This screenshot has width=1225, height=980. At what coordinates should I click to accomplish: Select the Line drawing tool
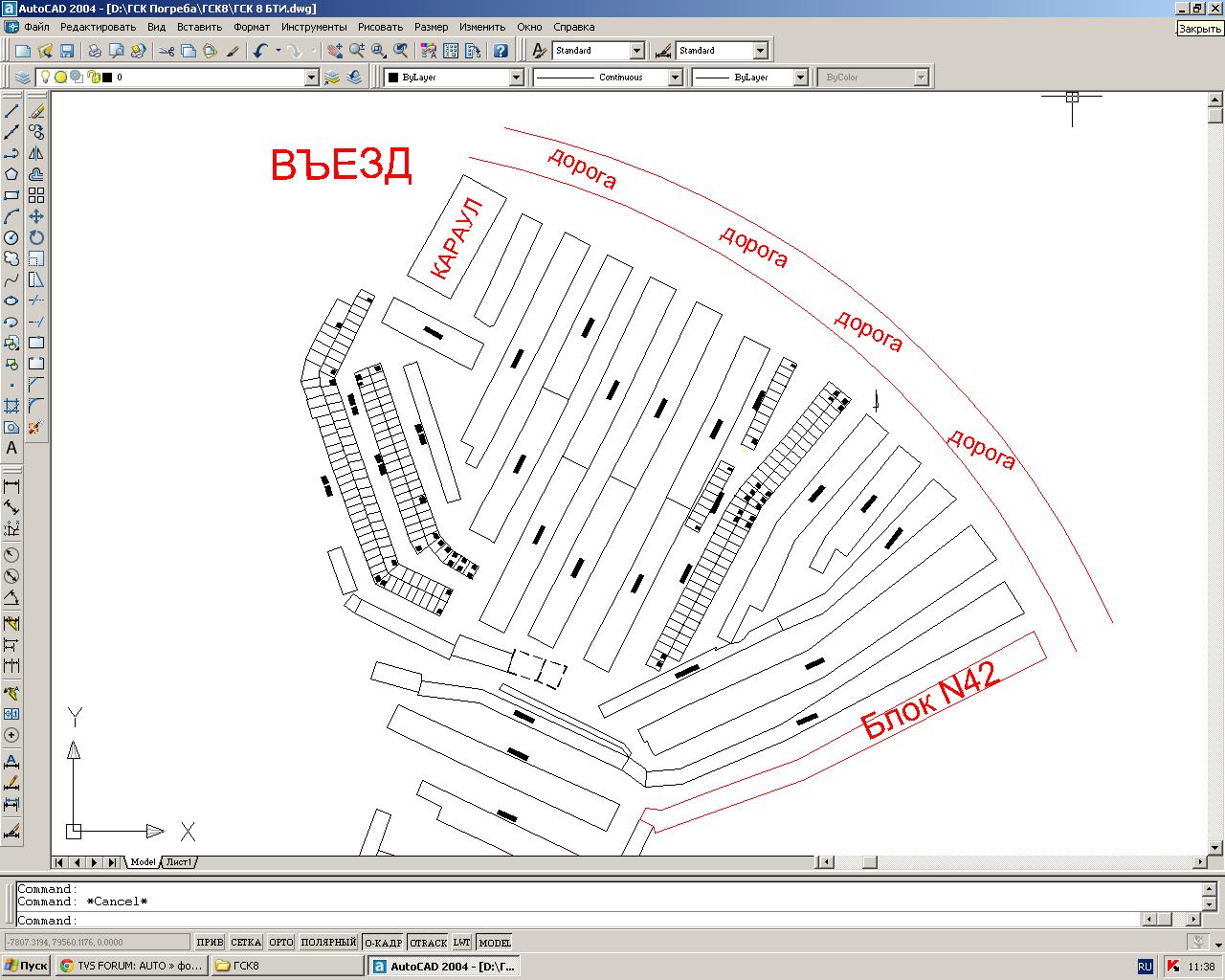(11, 111)
